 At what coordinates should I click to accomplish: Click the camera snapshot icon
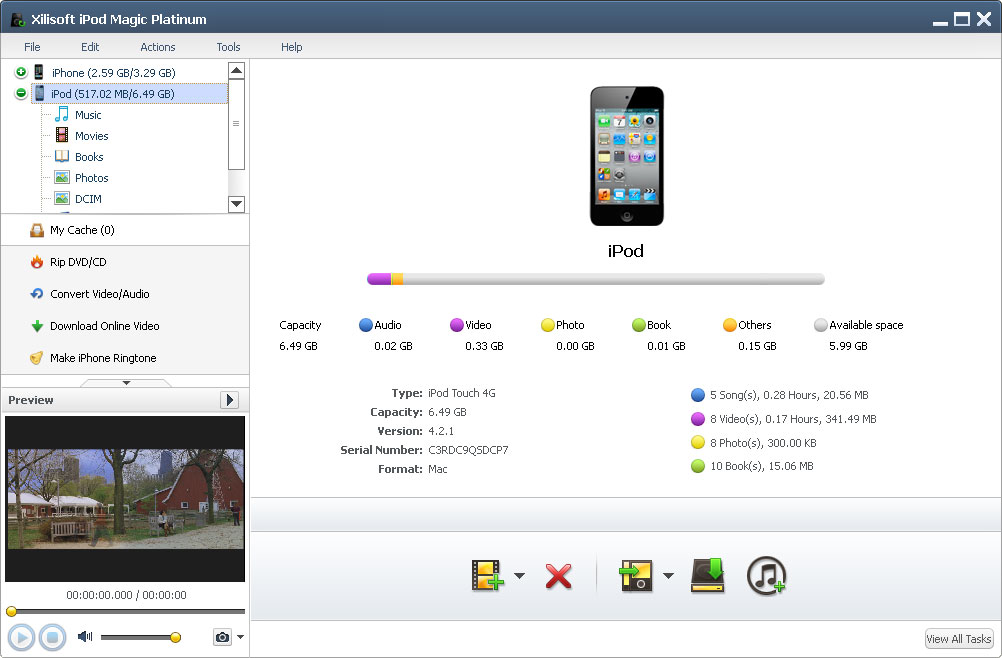tap(221, 637)
